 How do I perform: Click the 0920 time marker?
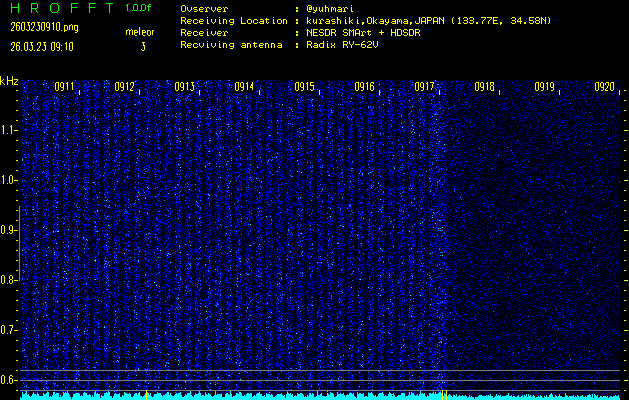(x=604, y=87)
